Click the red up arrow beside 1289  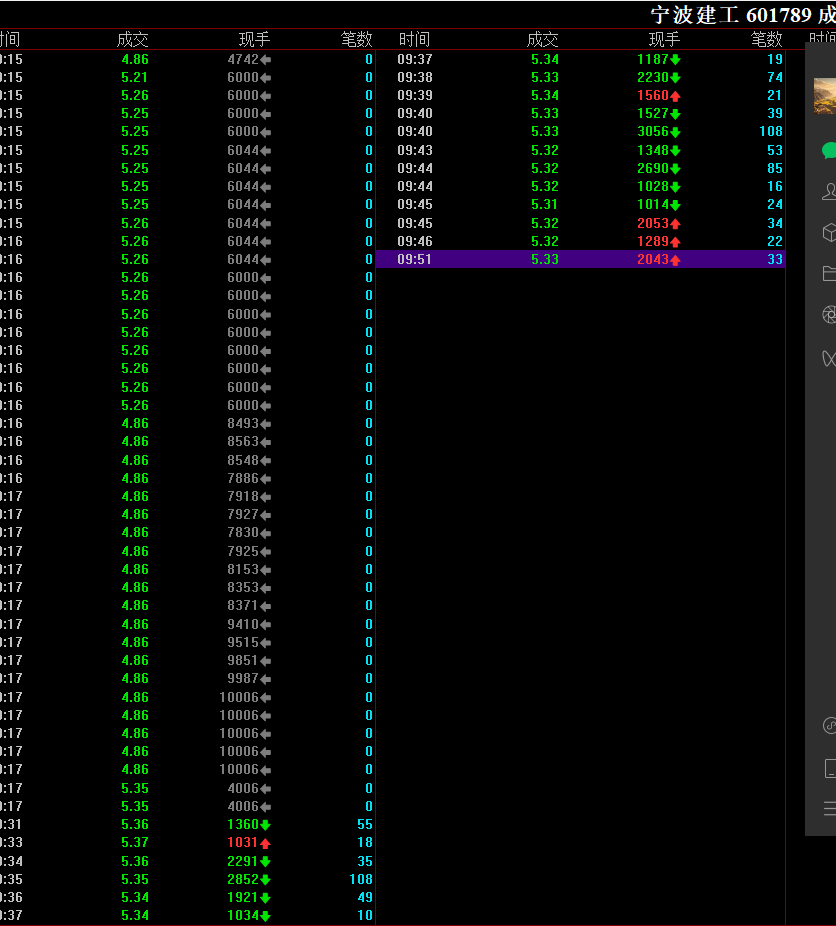(x=675, y=242)
